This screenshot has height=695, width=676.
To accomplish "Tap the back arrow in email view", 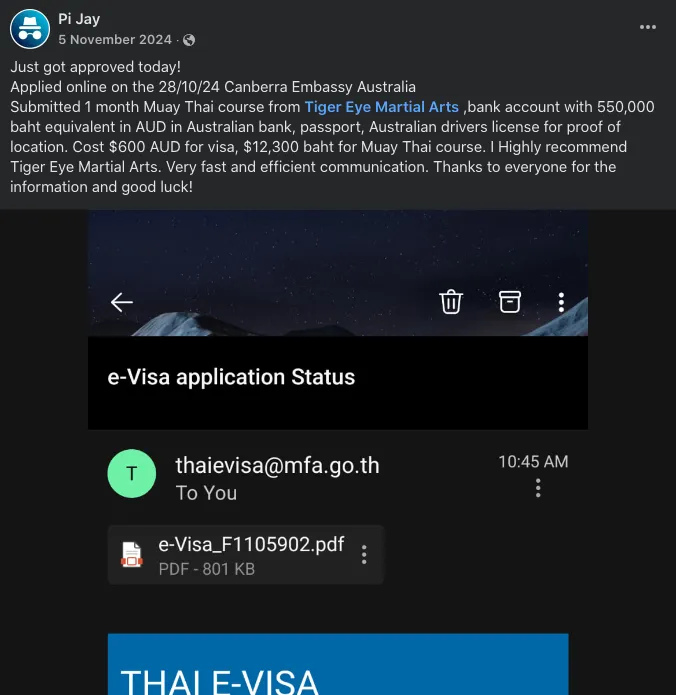I will tap(121, 302).
